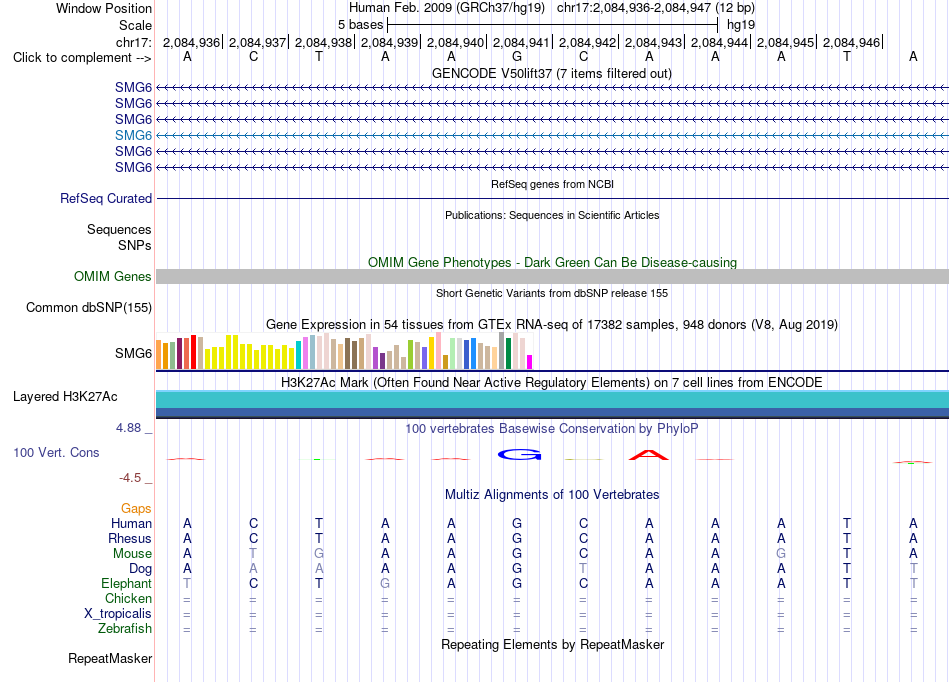Click the Chicken species label
This screenshot has height=682, width=950.
pyautogui.click(x=128, y=598)
